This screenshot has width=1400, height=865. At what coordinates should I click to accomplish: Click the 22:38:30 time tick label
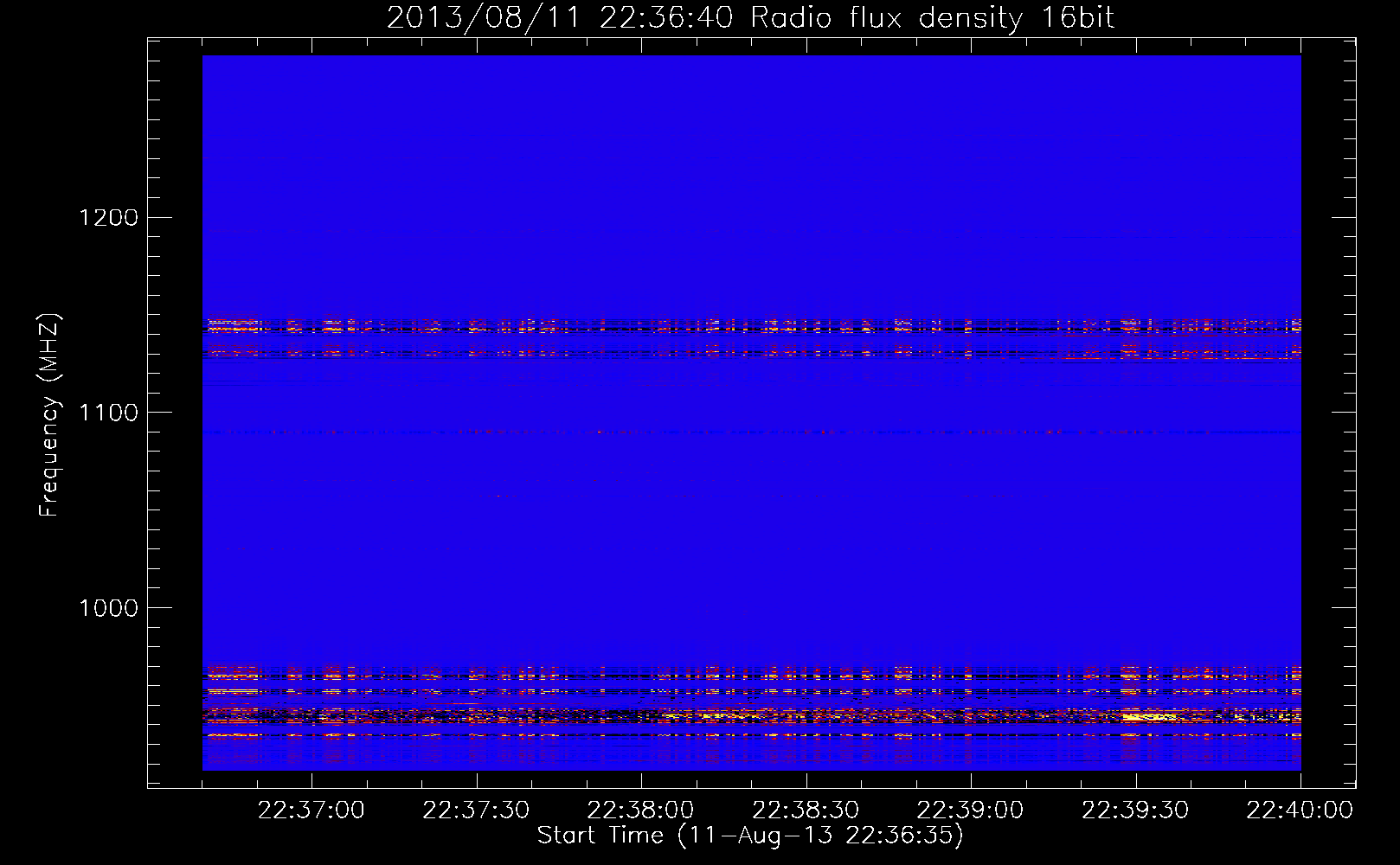coord(806,811)
